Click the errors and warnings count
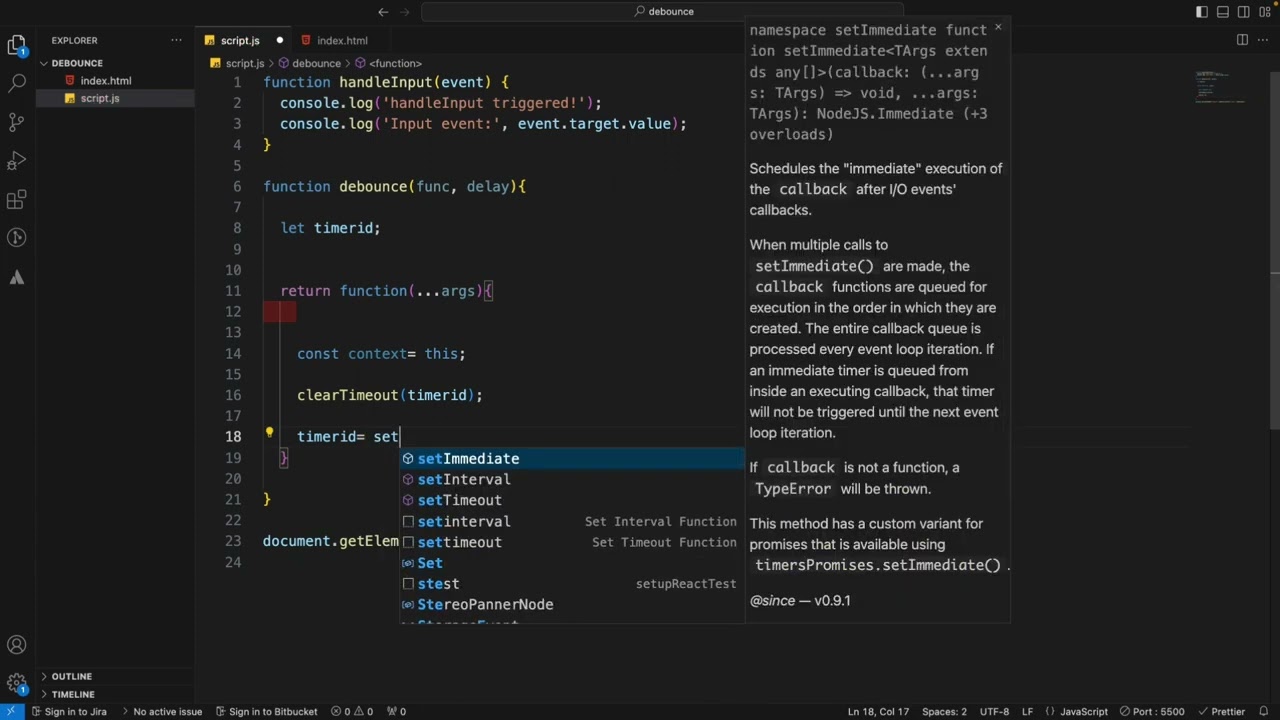This screenshot has width=1280, height=720. (x=352, y=711)
